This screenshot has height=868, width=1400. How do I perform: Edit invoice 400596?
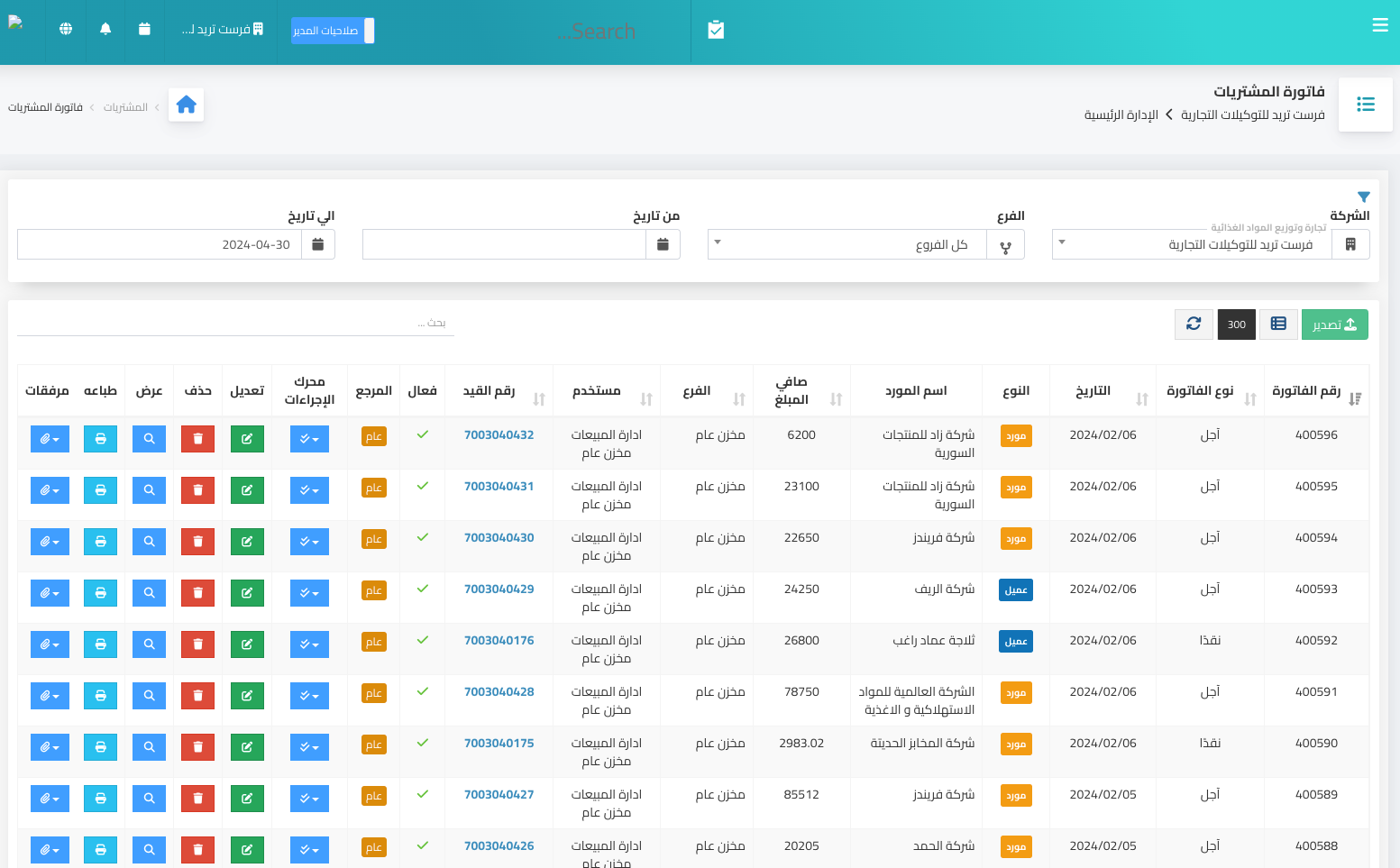point(247,439)
